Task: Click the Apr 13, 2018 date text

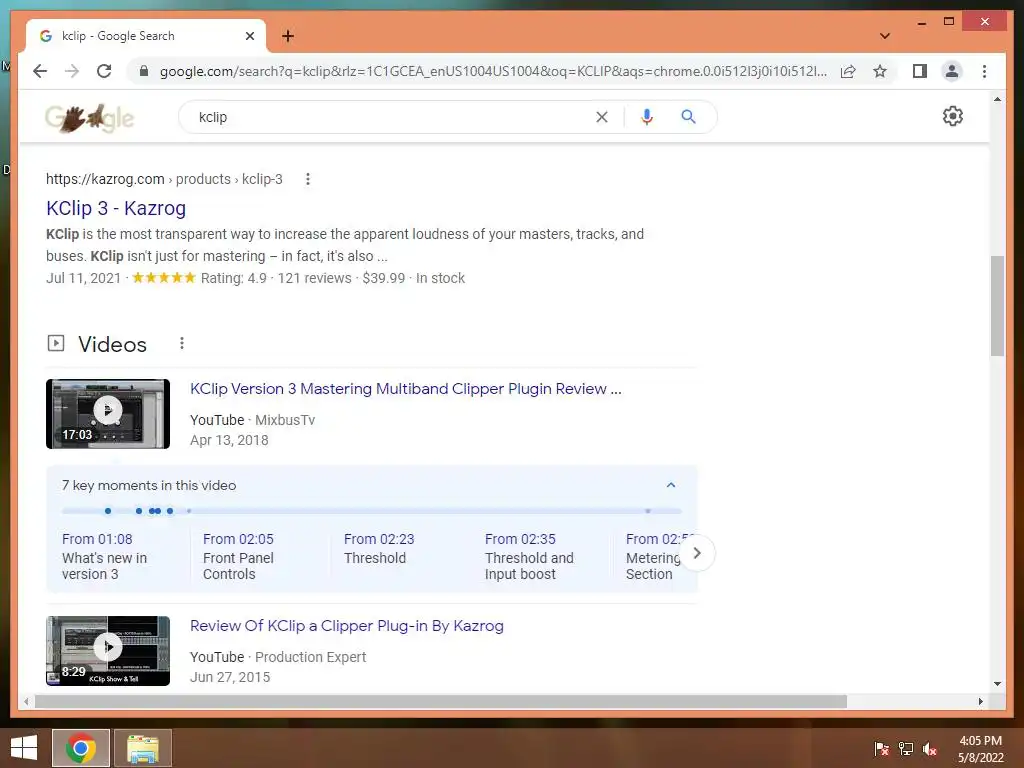Action: (x=229, y=440)
